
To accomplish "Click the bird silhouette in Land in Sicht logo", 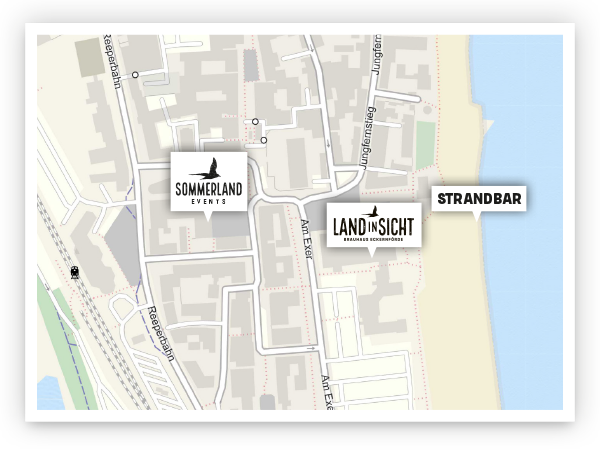I will 371,211.
